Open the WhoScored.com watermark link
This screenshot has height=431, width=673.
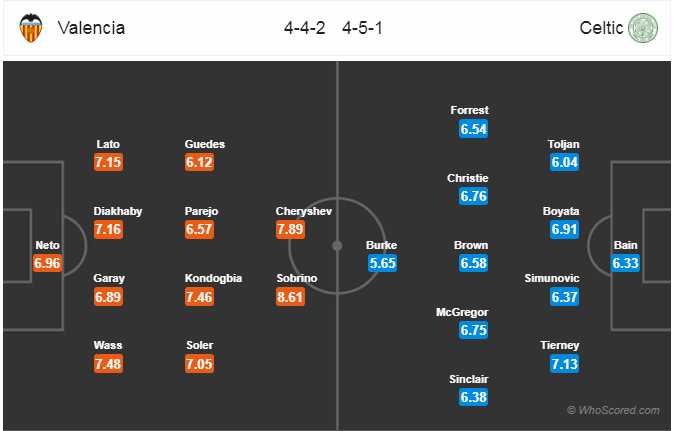(613, 410)
